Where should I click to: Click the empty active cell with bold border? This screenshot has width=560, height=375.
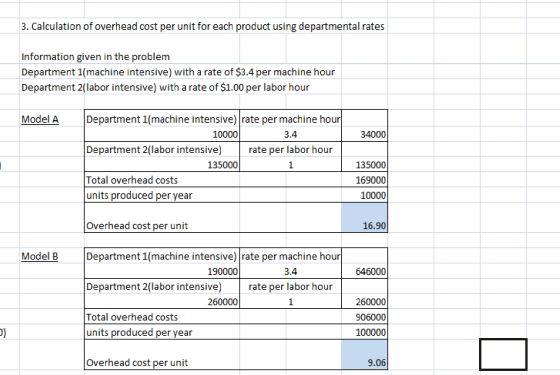[503, 354]
